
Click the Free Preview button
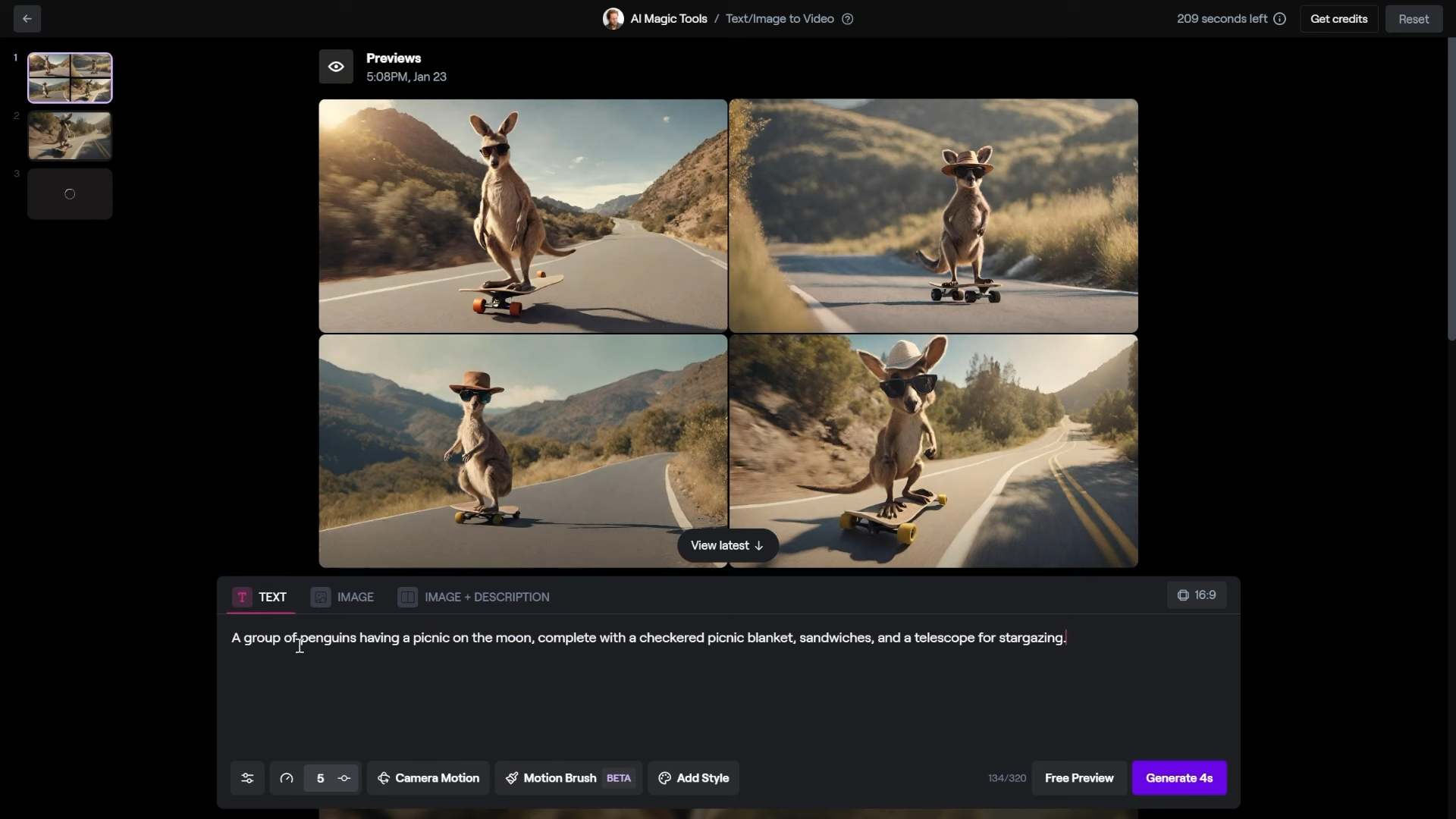tap(1078, 778)
